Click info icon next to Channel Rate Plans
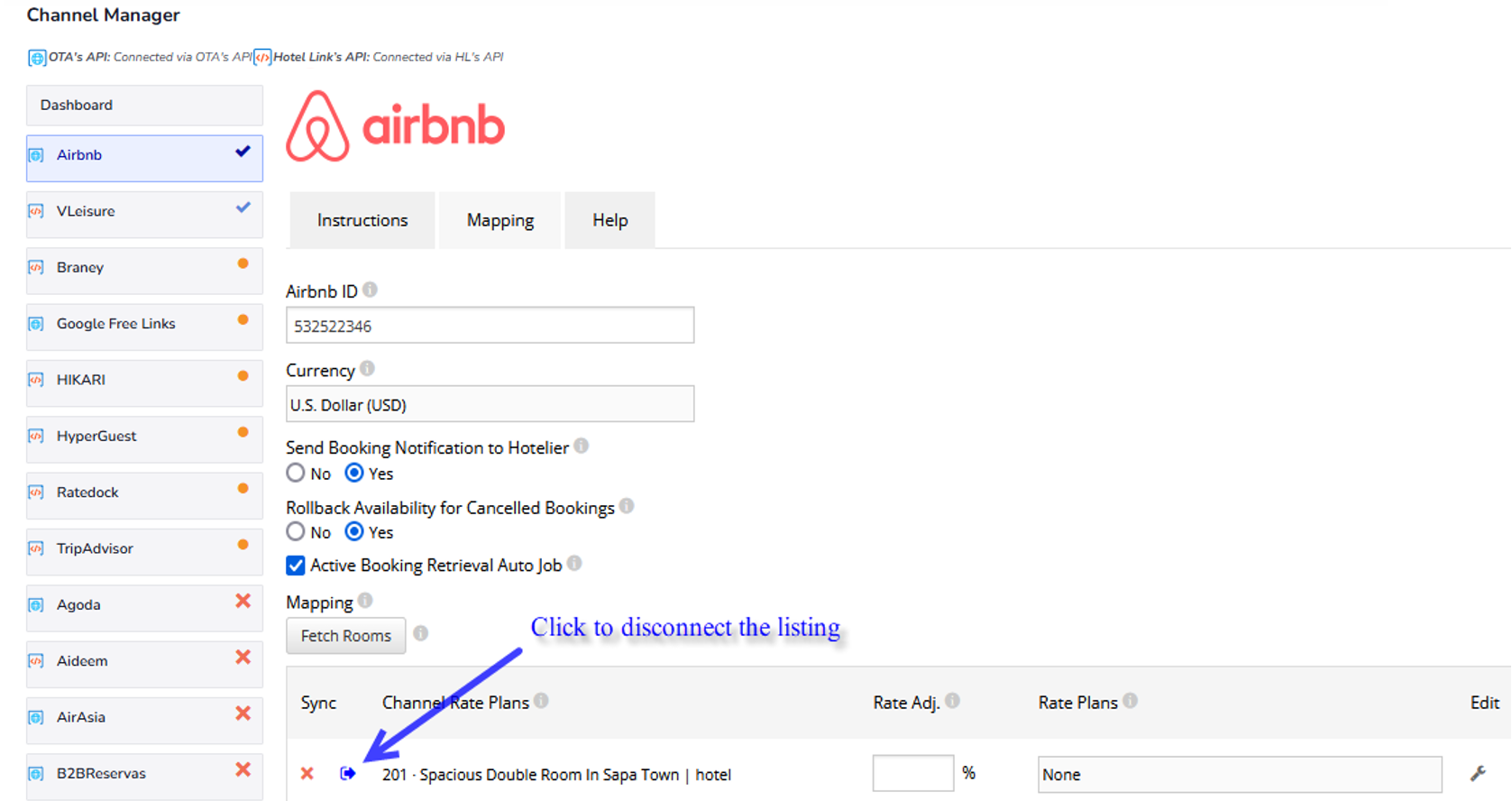Image resolution: width=1512 pixels, height=801 pixels. (x=541, y=700)
